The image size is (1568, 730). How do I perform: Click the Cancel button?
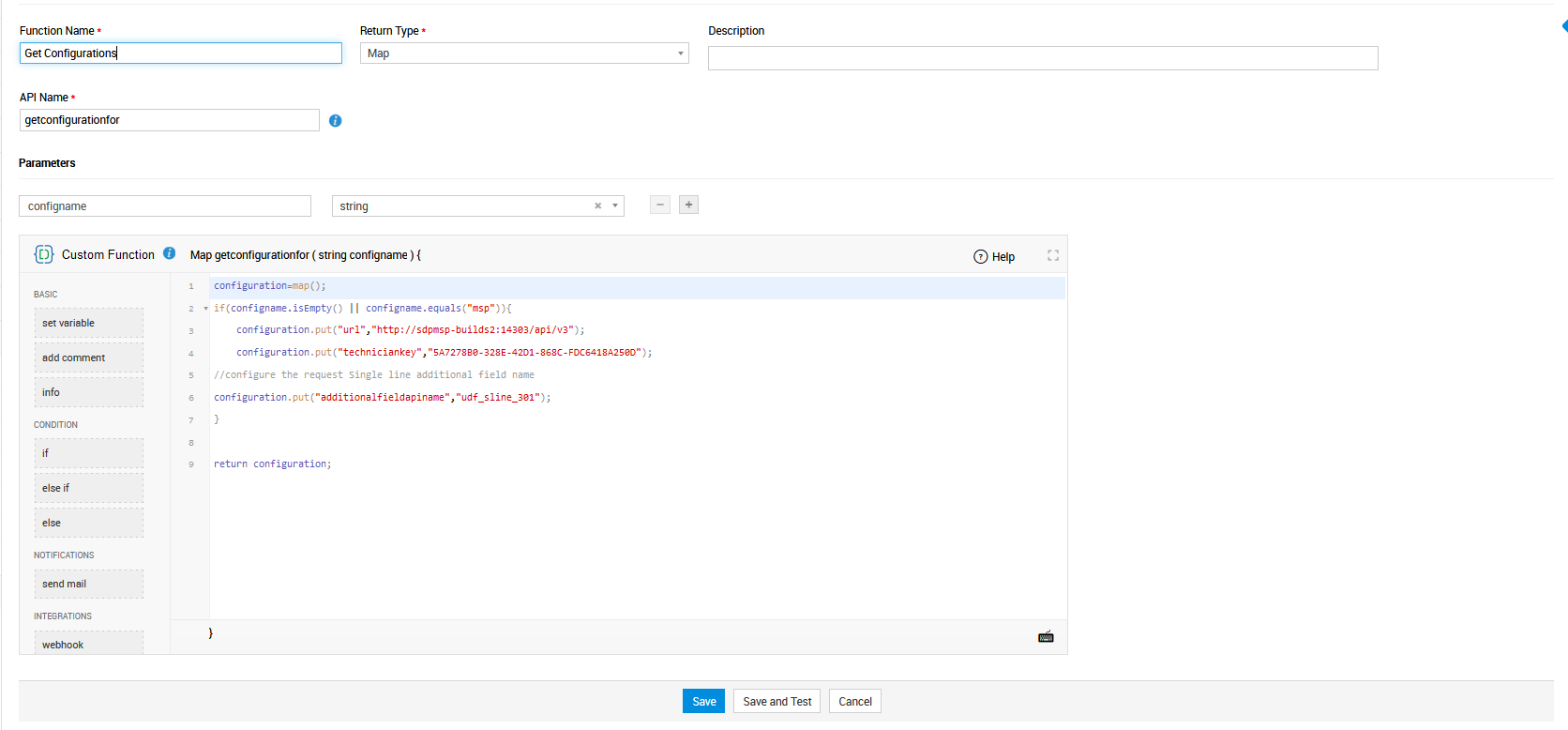854,702
